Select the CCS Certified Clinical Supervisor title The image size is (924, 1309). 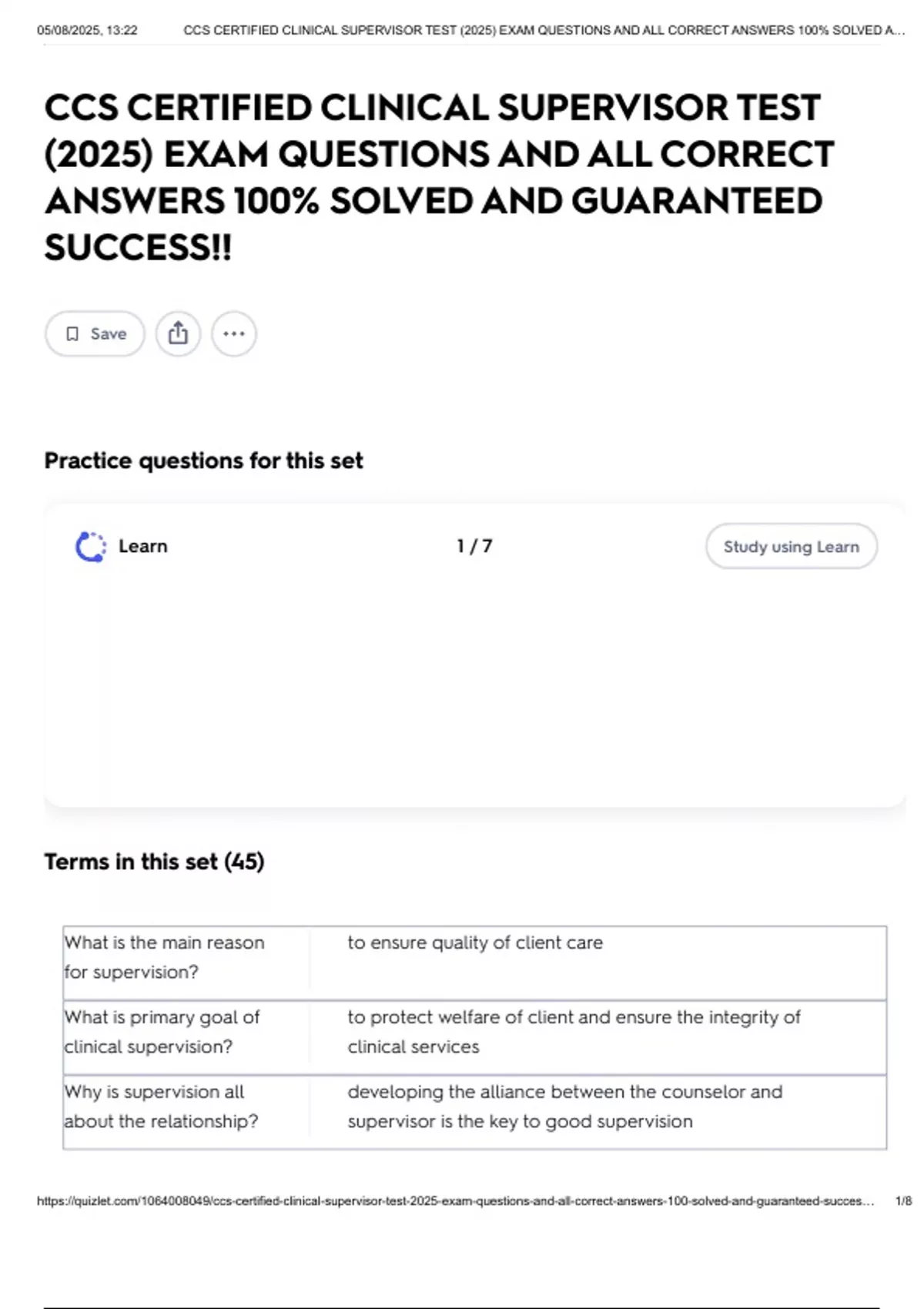[439, 177]
